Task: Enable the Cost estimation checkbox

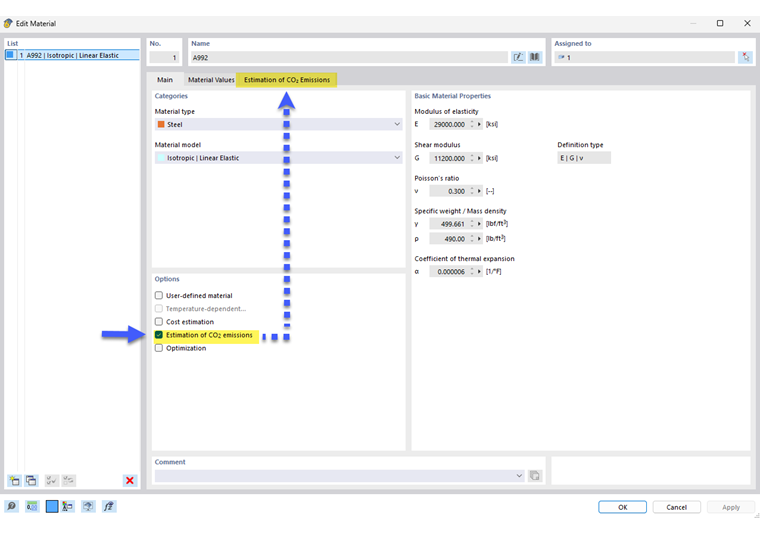Action: (x=158, y=321)
